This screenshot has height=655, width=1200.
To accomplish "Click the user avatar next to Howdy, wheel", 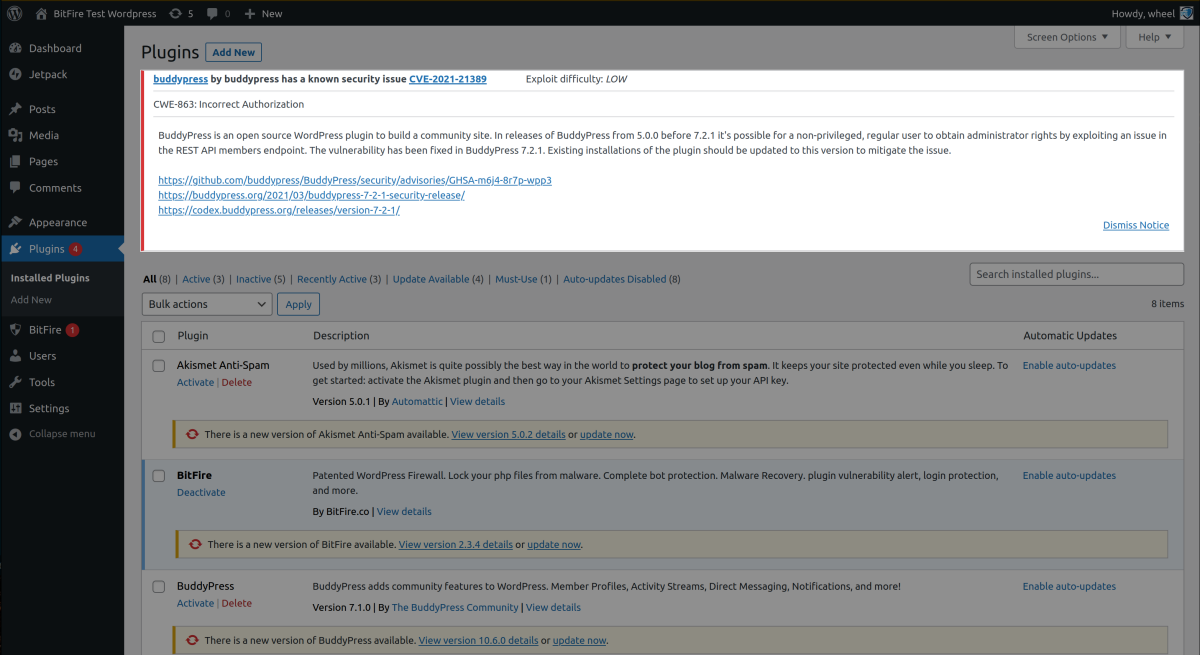I will click(x=1186, y=13).
